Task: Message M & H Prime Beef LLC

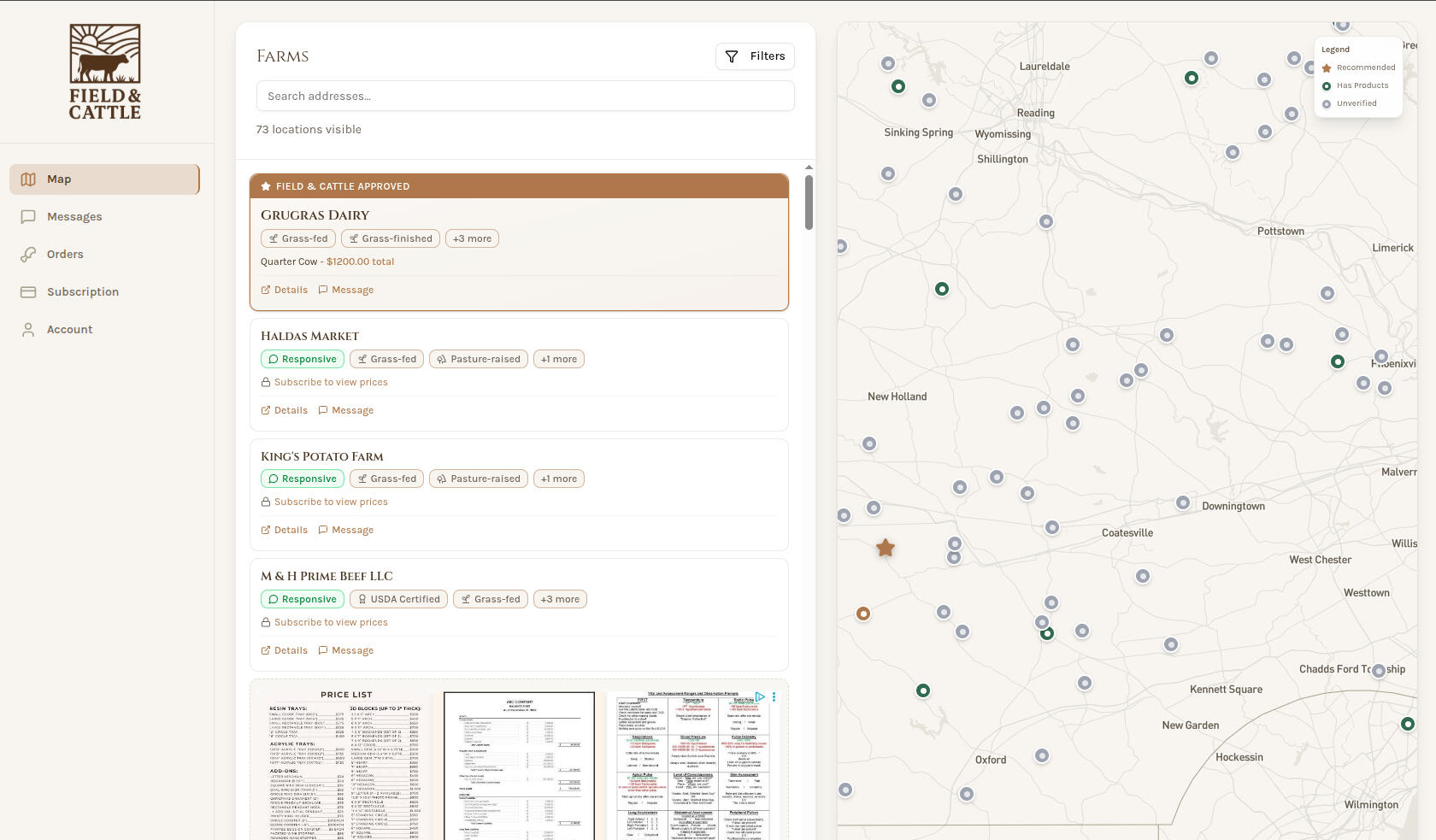Action: [x=346, y=650]
